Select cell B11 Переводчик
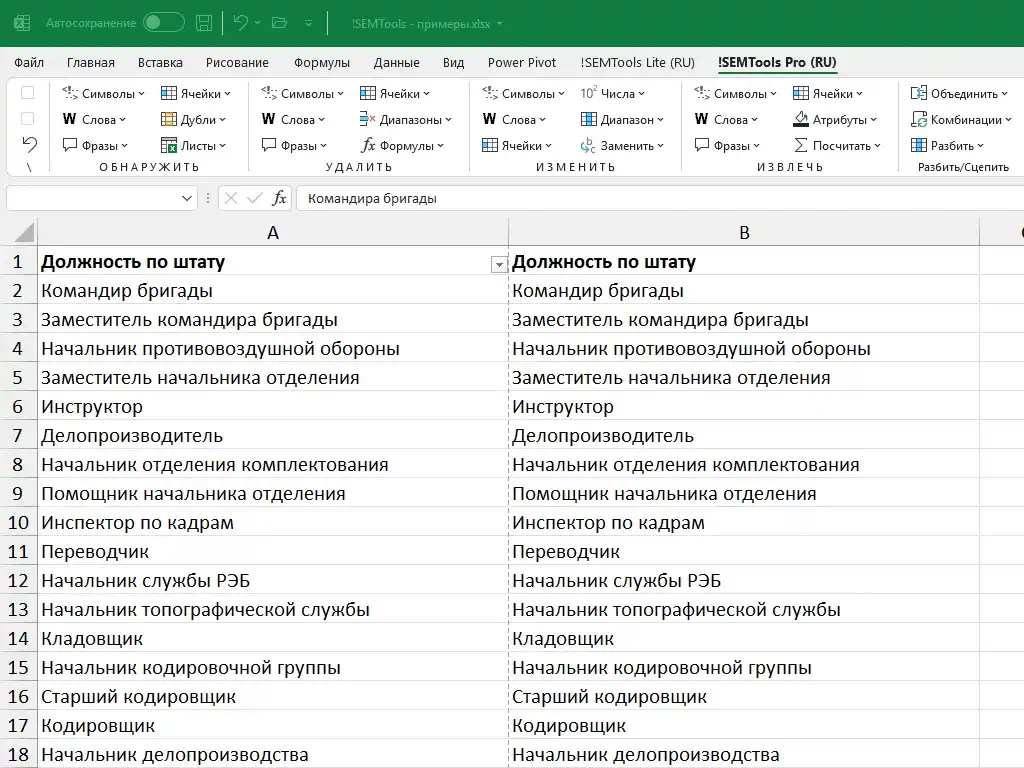 click(744, 552)
